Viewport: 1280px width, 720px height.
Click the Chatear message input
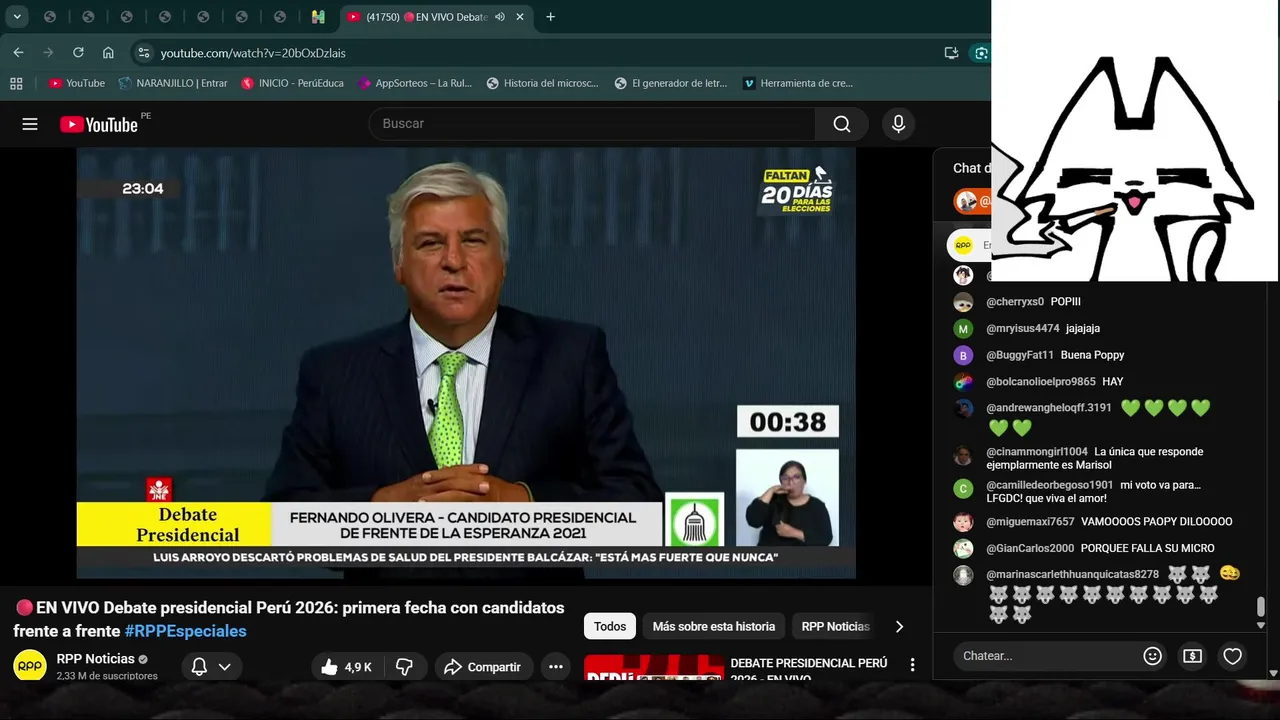tap(1046, 656)
